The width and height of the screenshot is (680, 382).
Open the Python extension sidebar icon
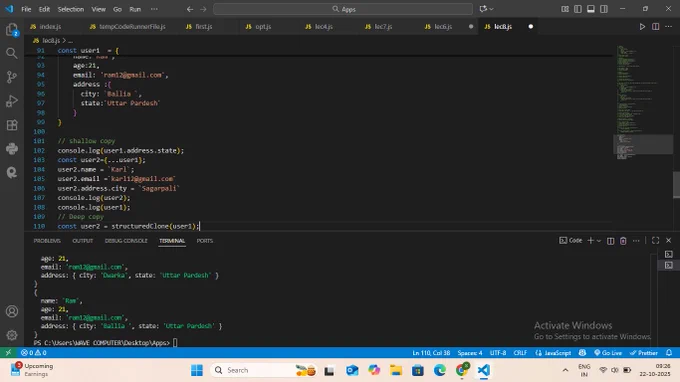(12, 149)
